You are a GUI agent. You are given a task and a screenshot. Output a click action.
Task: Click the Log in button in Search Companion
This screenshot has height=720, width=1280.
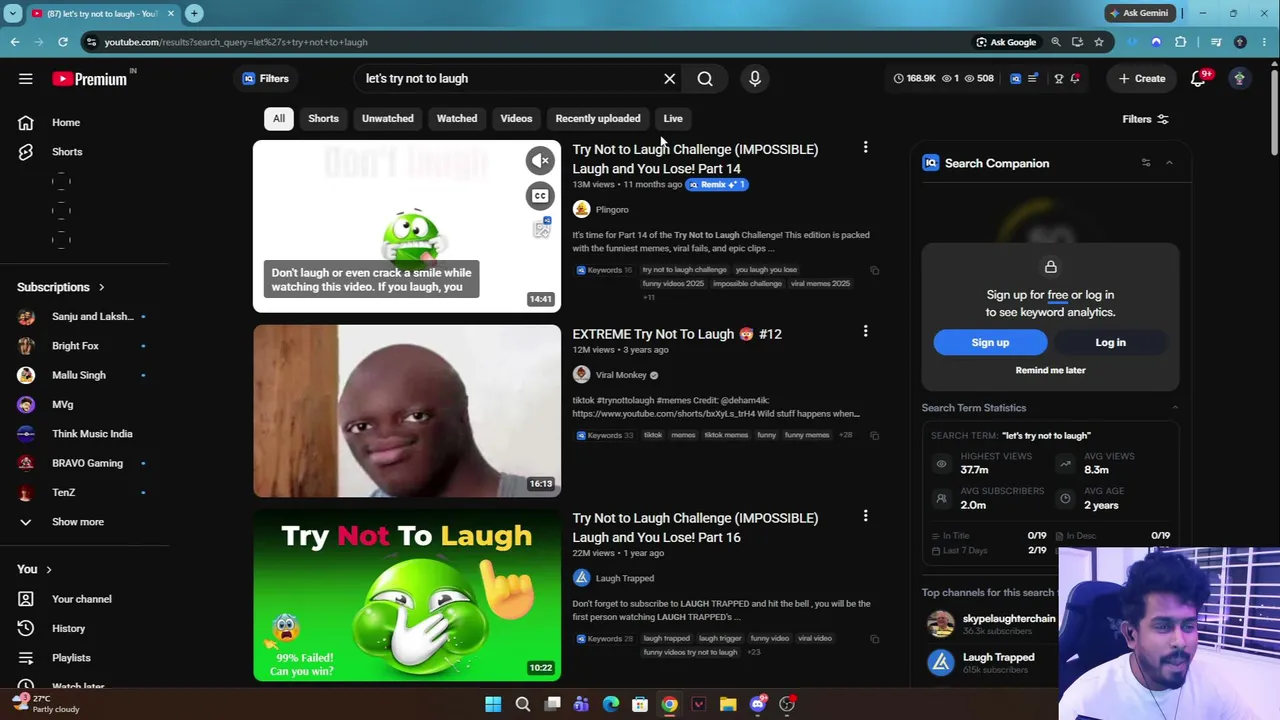click(1110, 342)
